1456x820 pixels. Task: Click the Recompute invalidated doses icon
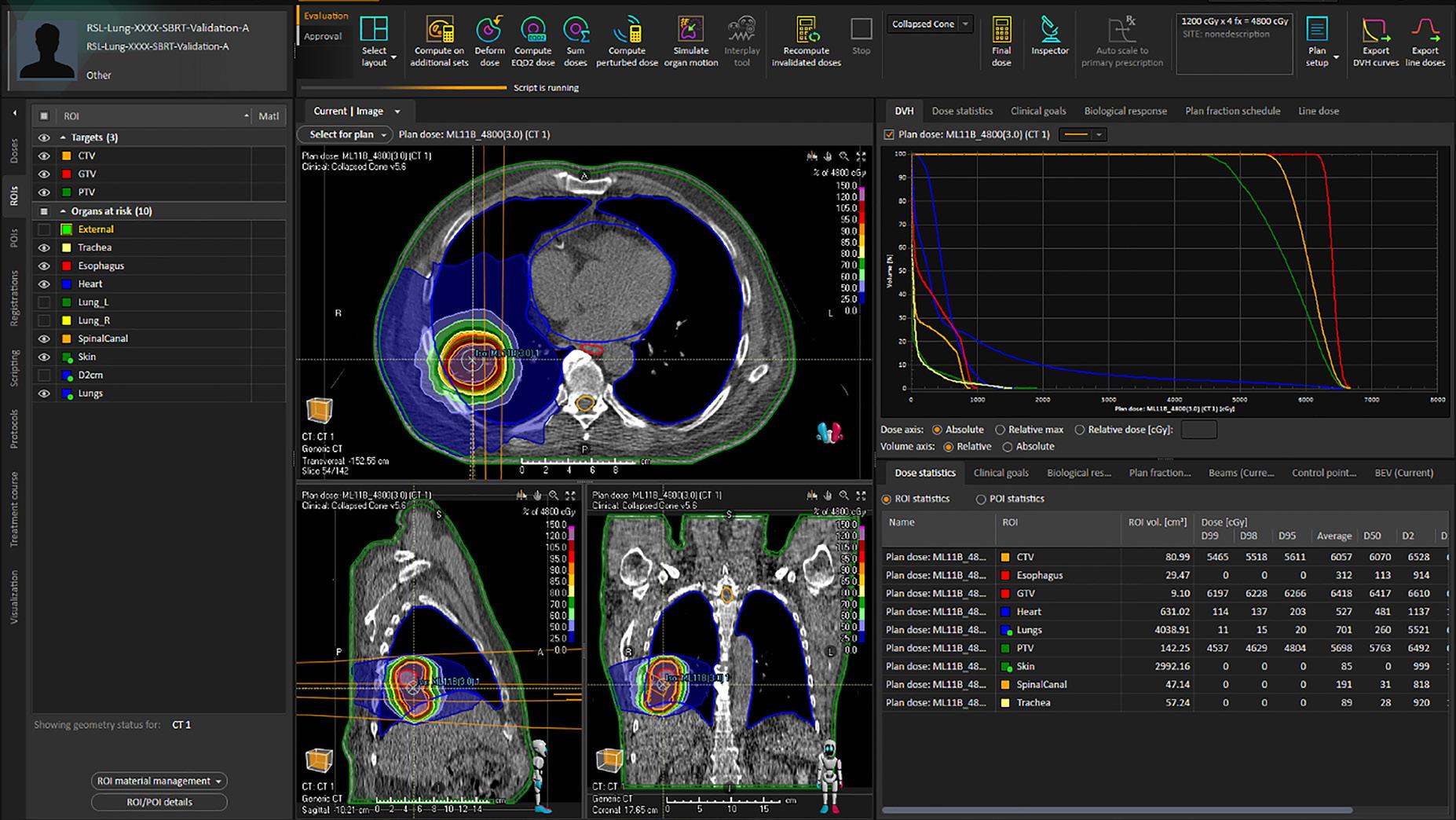coord(806,31)
